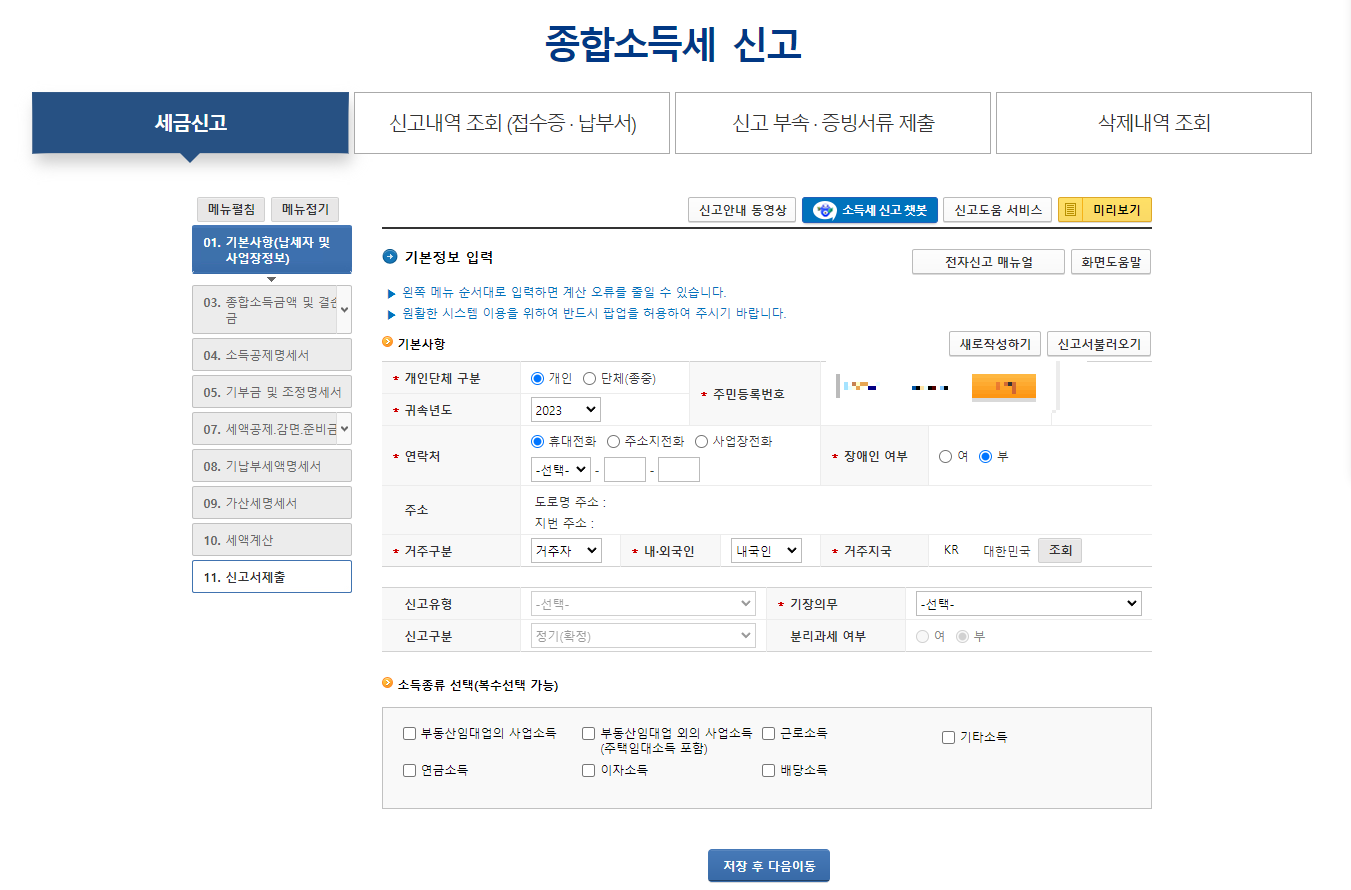The image size is (1351, 890).
Task: Click the document icon beside 미리보기
Action: click(x=1071, y=210)
